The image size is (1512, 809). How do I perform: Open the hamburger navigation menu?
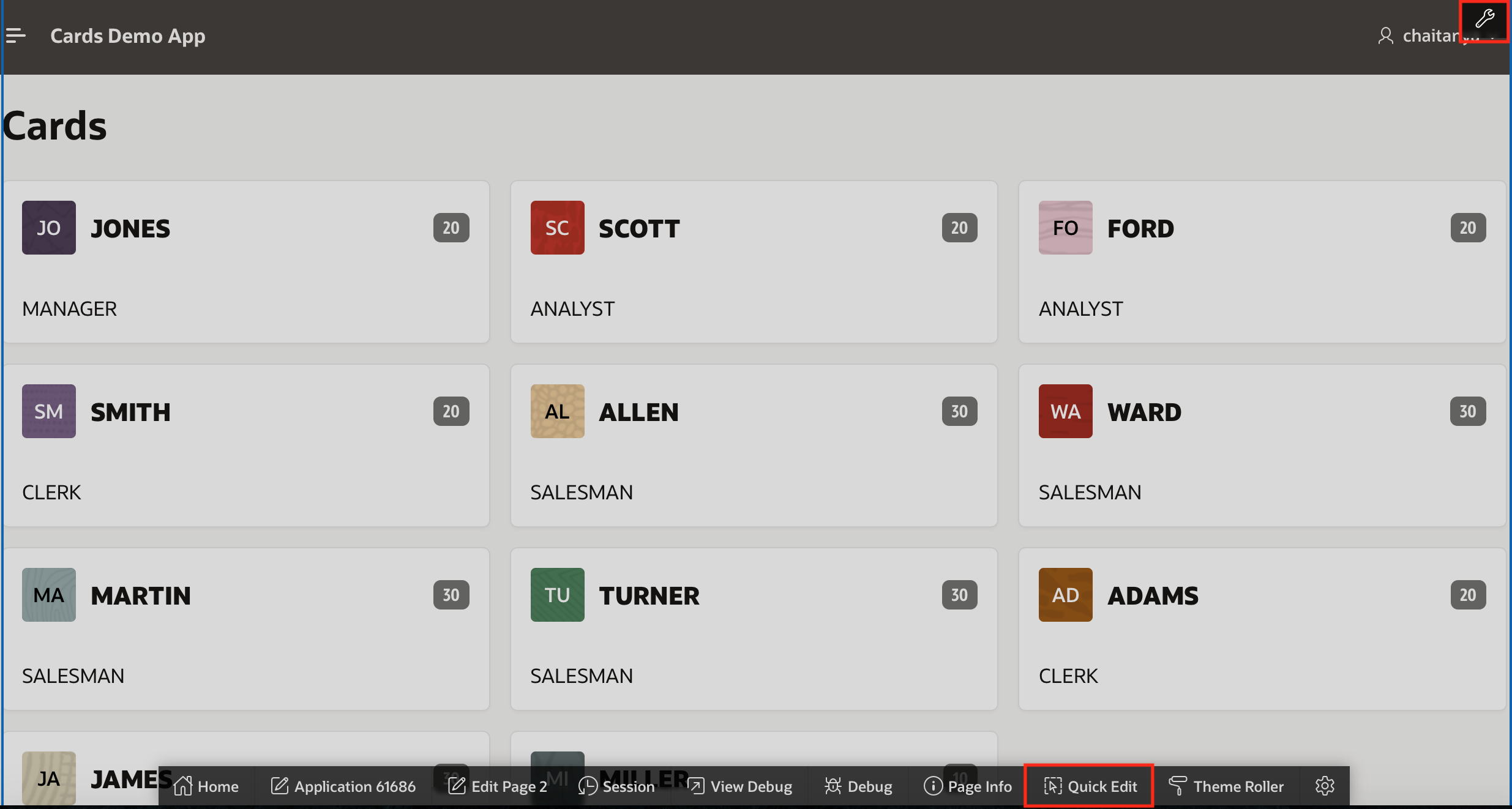click(16, 36)
